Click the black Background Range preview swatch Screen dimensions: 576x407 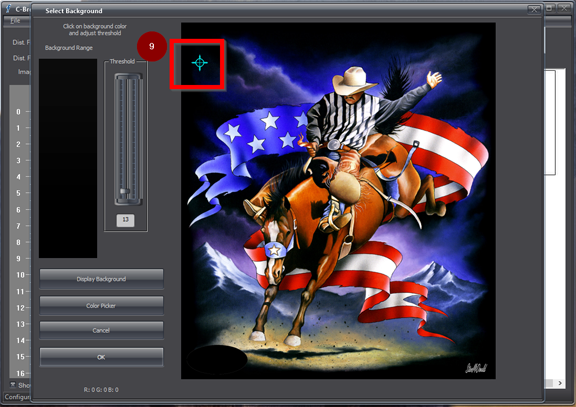point(68,158)
